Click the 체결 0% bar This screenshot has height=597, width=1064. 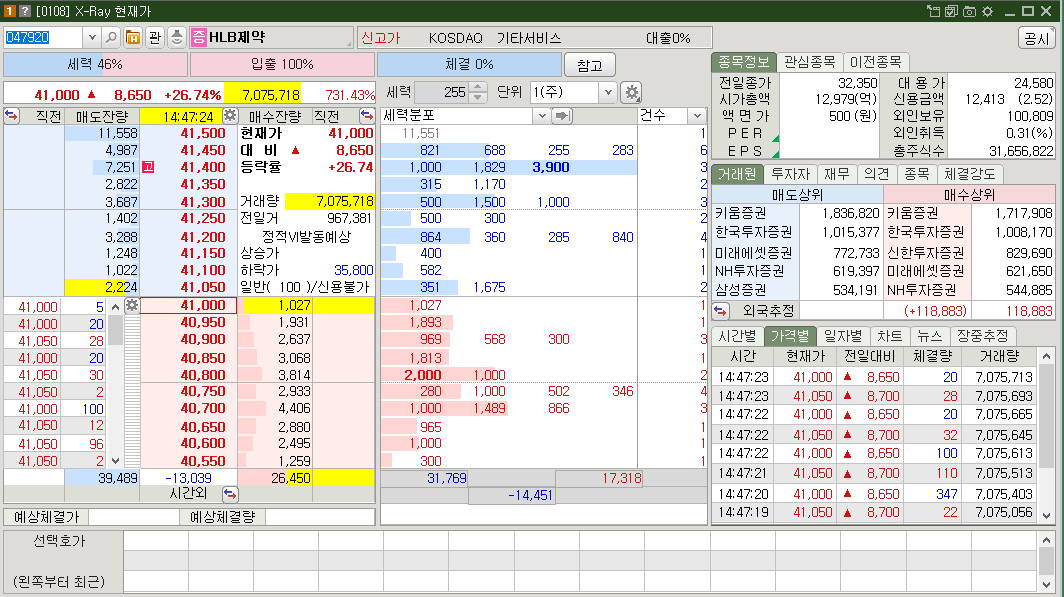click(x=470, y=64)
